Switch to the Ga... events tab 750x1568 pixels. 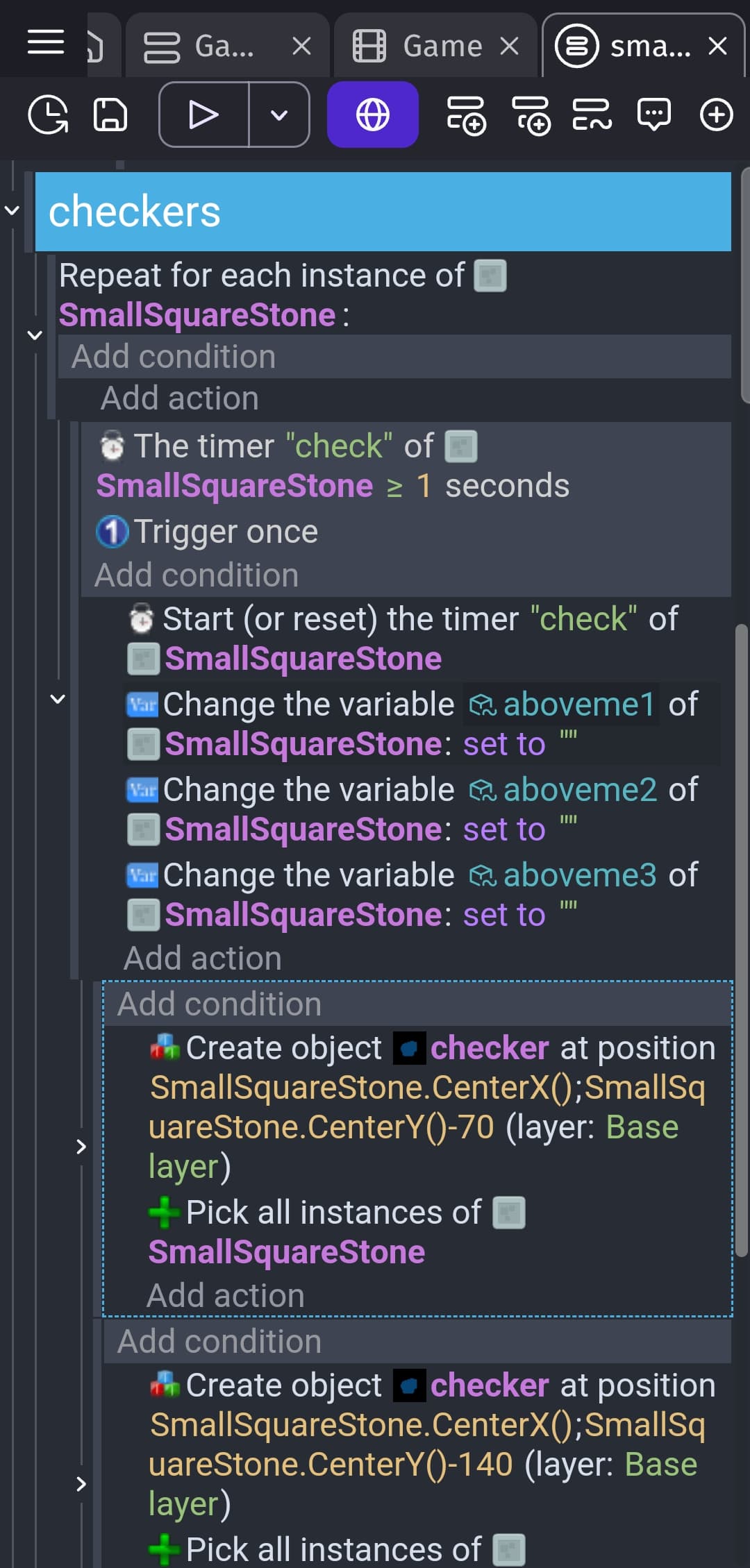point(228,47)
